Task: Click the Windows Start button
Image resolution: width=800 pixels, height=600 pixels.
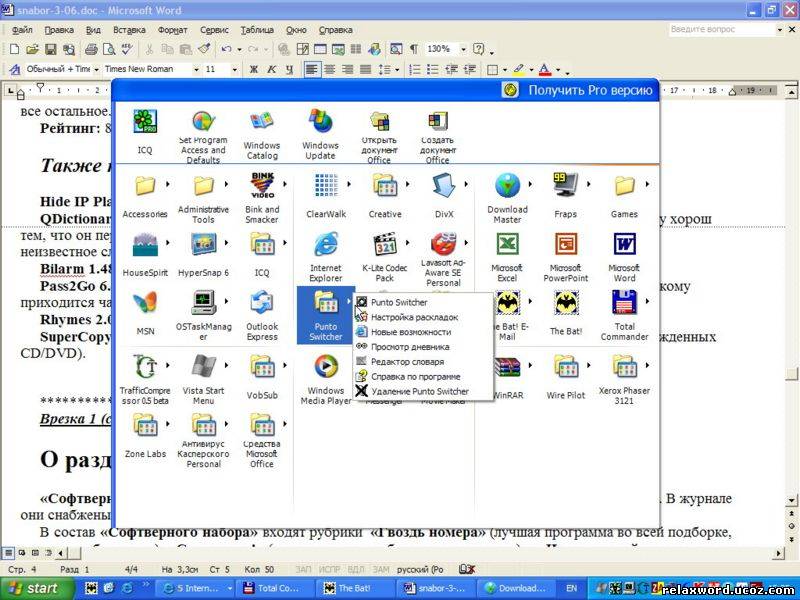Action: click(35, 588)
